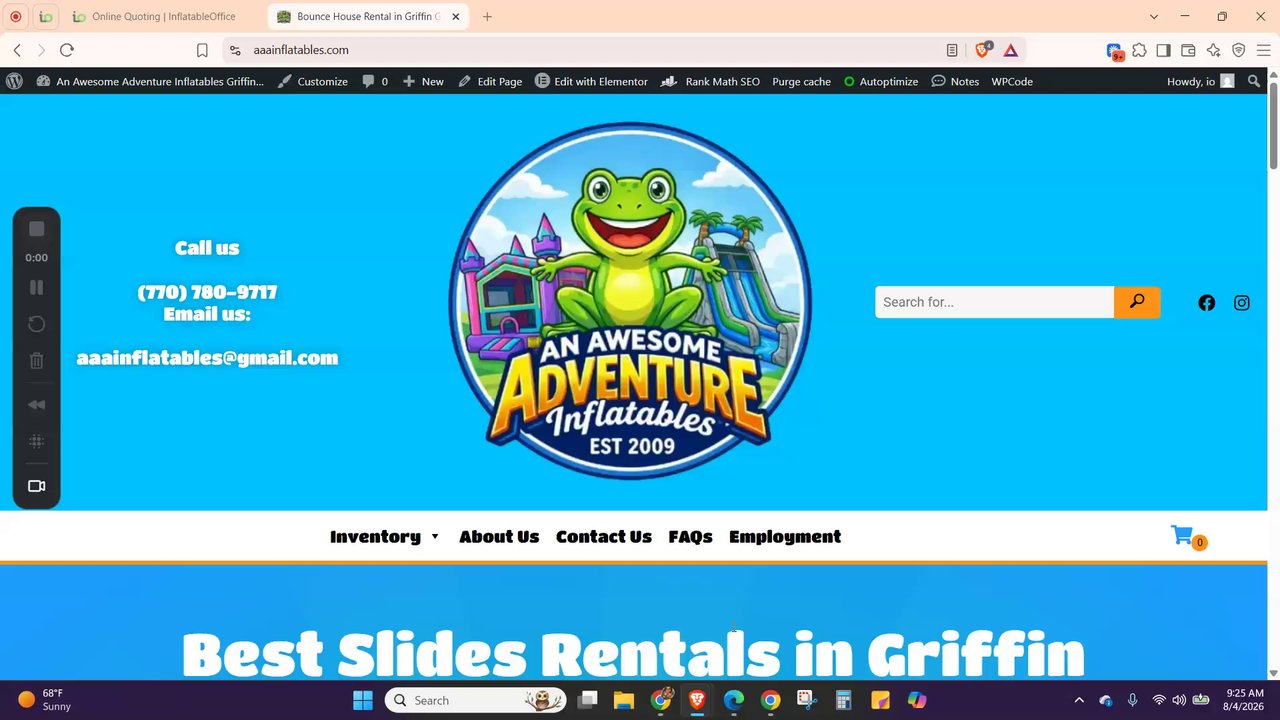Reload the page
This screenshot has height=720, width=1280.
click(x=67, y=50)
